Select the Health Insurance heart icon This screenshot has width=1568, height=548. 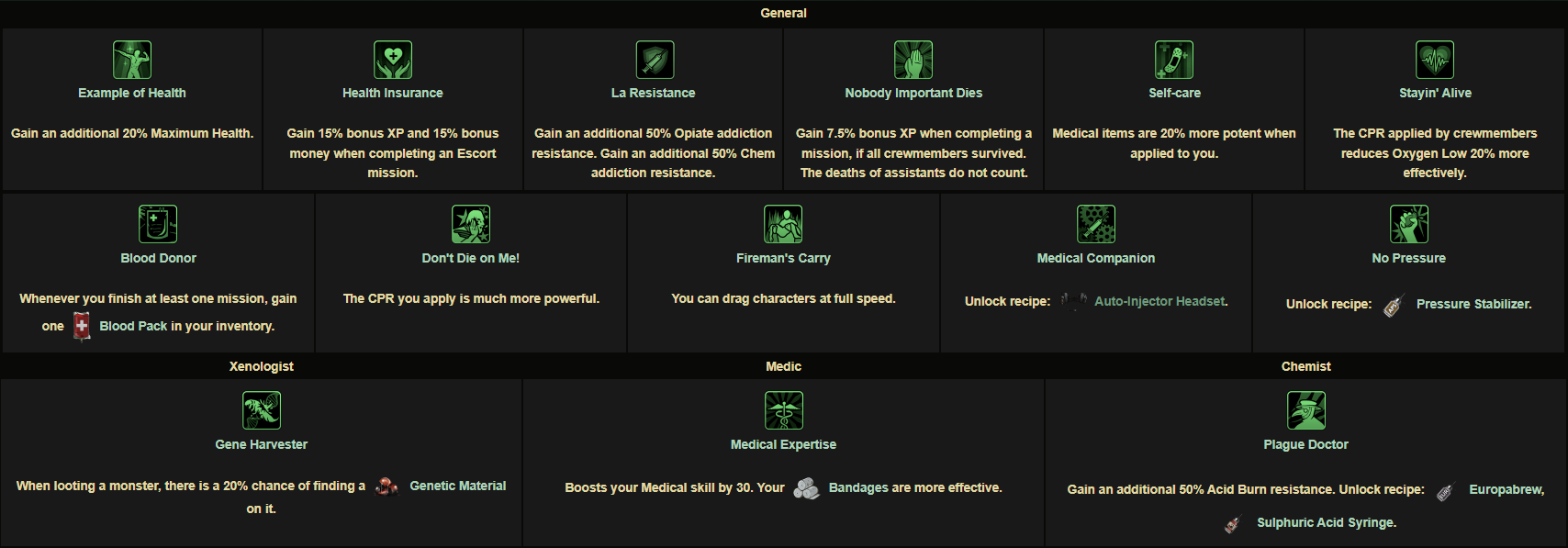pyautogui.click(x=393, y=60)
